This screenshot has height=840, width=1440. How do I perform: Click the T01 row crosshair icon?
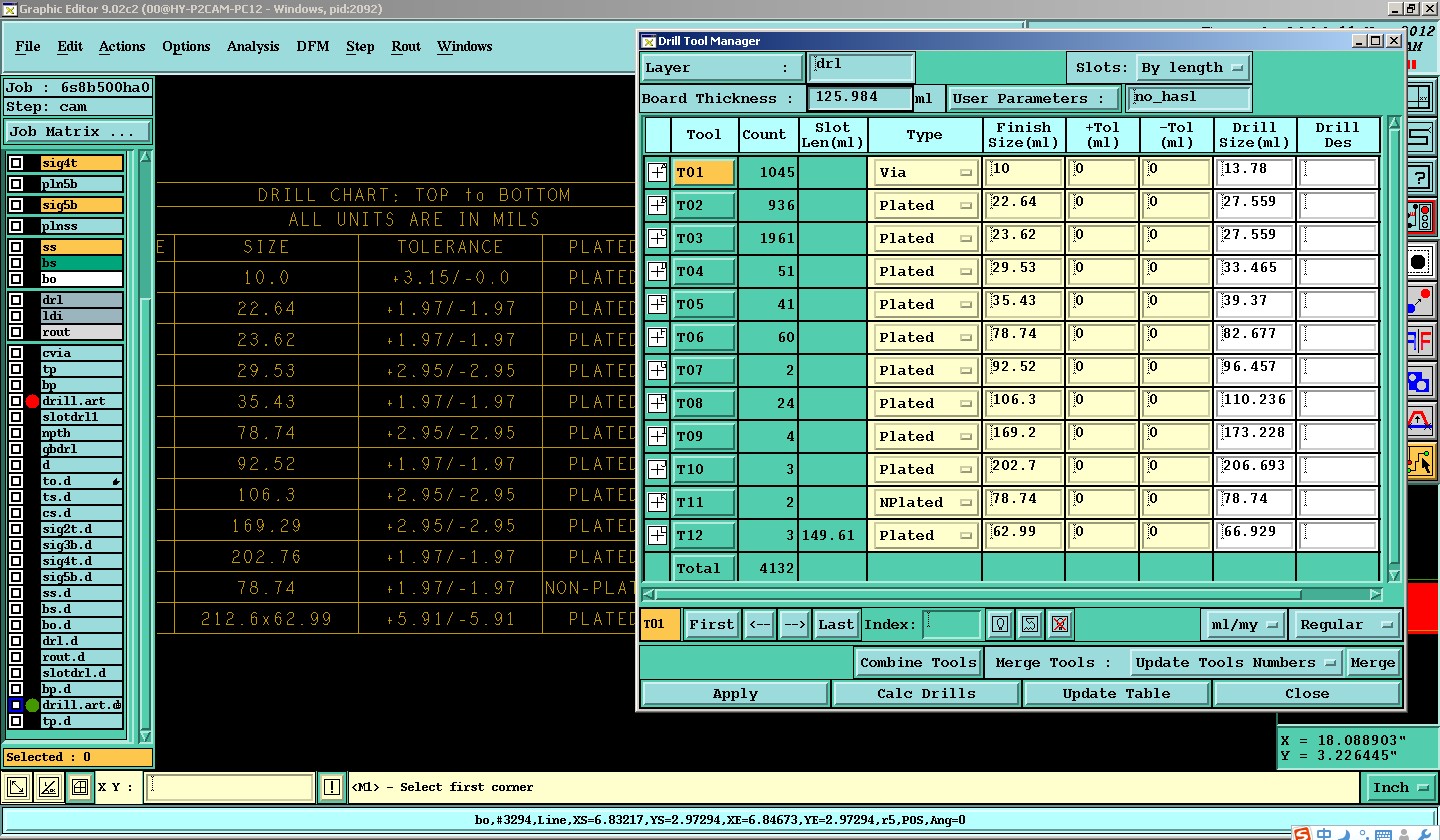657,172
